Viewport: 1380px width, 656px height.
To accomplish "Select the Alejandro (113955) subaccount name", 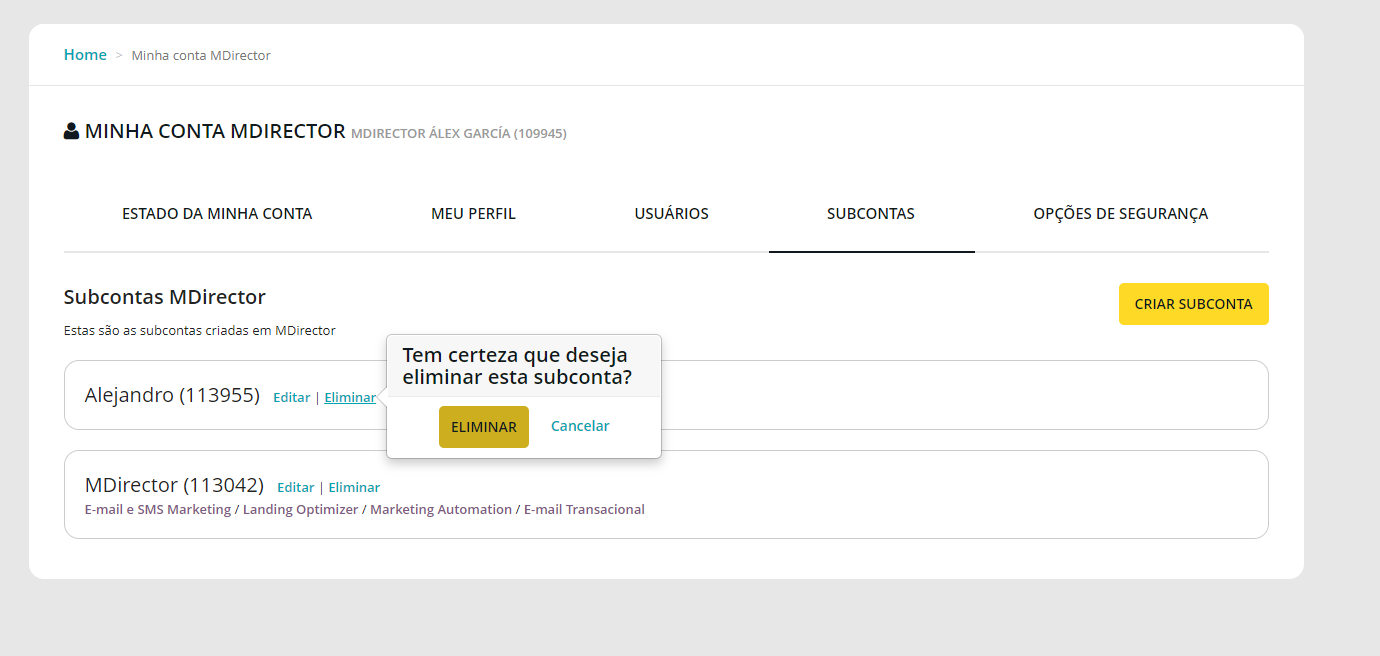I will 172,395.
